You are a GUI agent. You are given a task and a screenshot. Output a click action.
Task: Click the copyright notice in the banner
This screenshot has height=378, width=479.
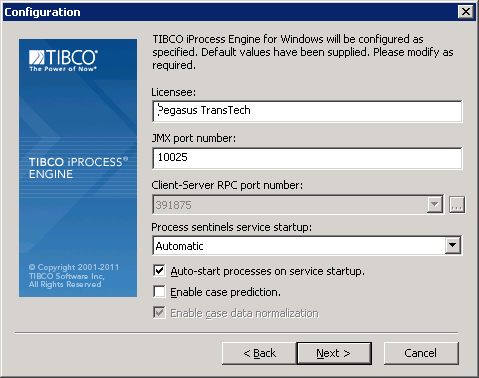[x=73, y=276]
